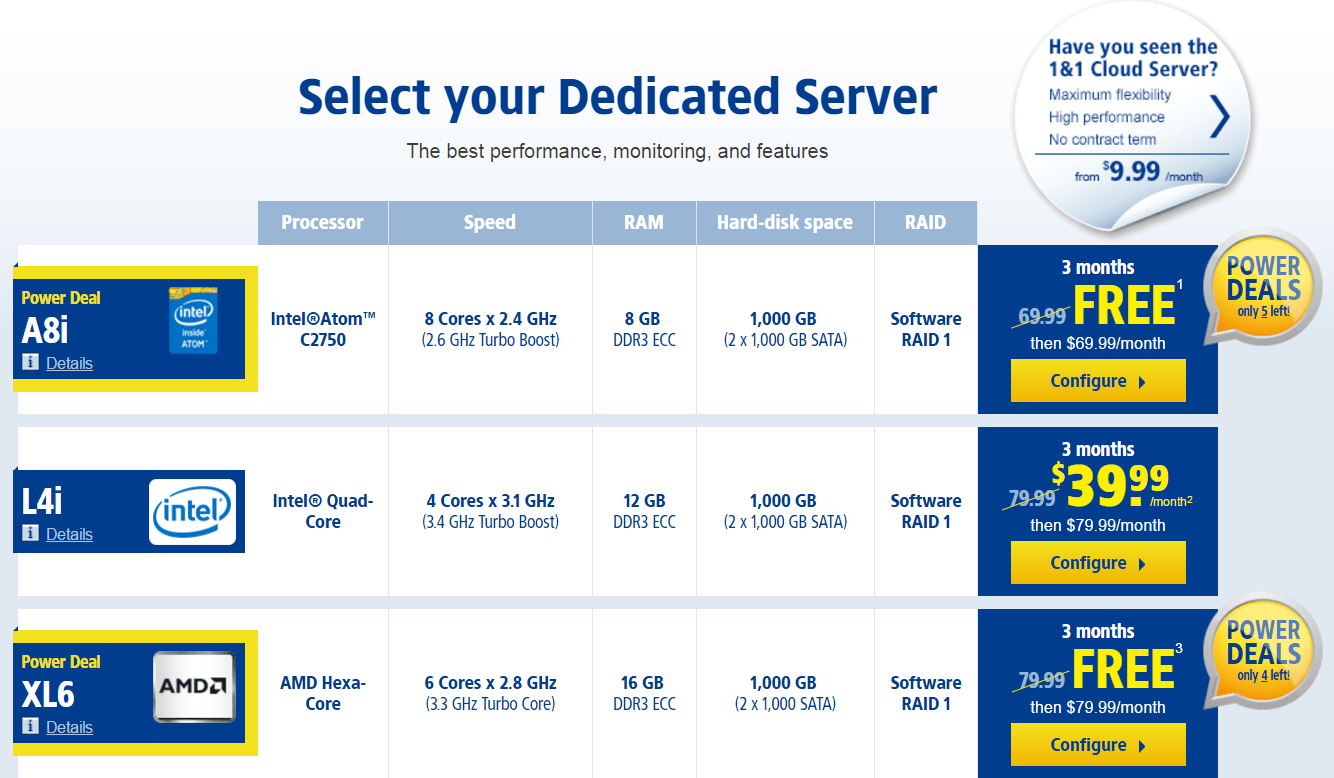Viewport: 1334px width, 778px height.
Task: Configure the XL6 dedicated server
Action: pyautogui.click(x=1098, y=744)
